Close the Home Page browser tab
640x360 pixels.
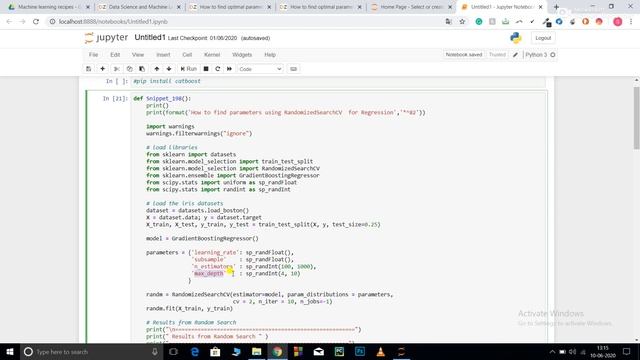point(450,7)
